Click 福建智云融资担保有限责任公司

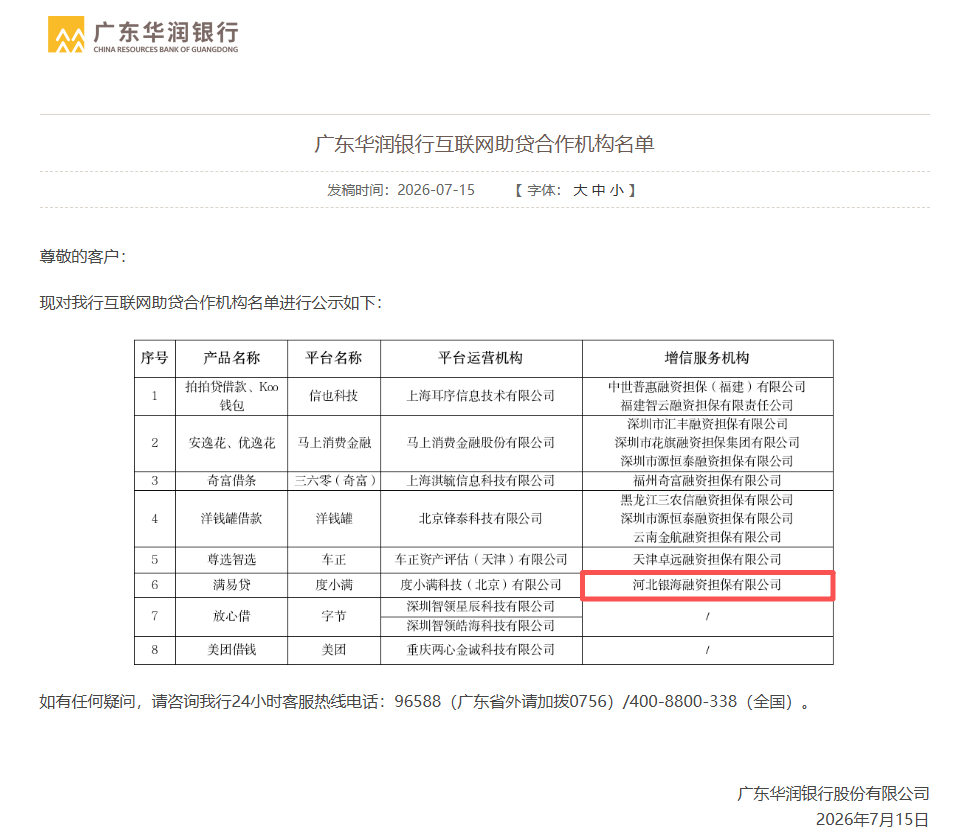707,405
